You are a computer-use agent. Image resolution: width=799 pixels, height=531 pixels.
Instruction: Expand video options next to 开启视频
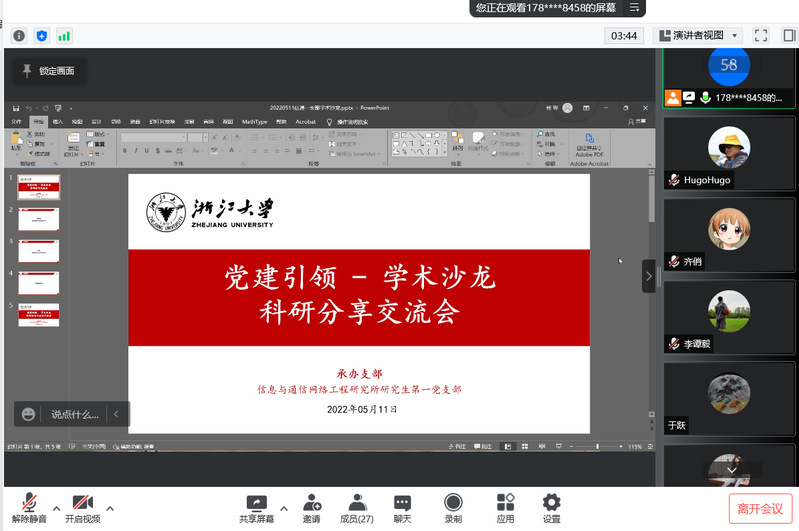(110, 508)
